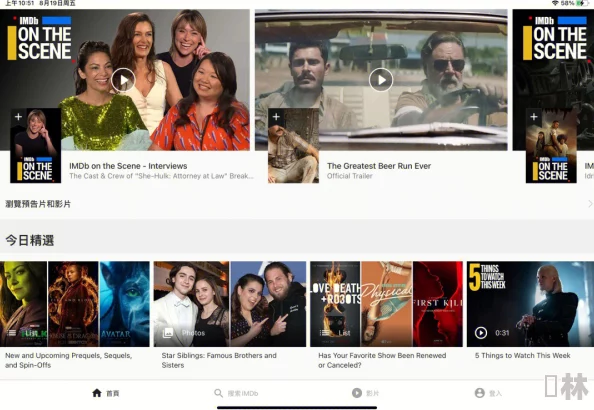This screenshot has width=594, height=410.
Task: Open 5 Things to Watch This Week title
Action: pos(522,355)
